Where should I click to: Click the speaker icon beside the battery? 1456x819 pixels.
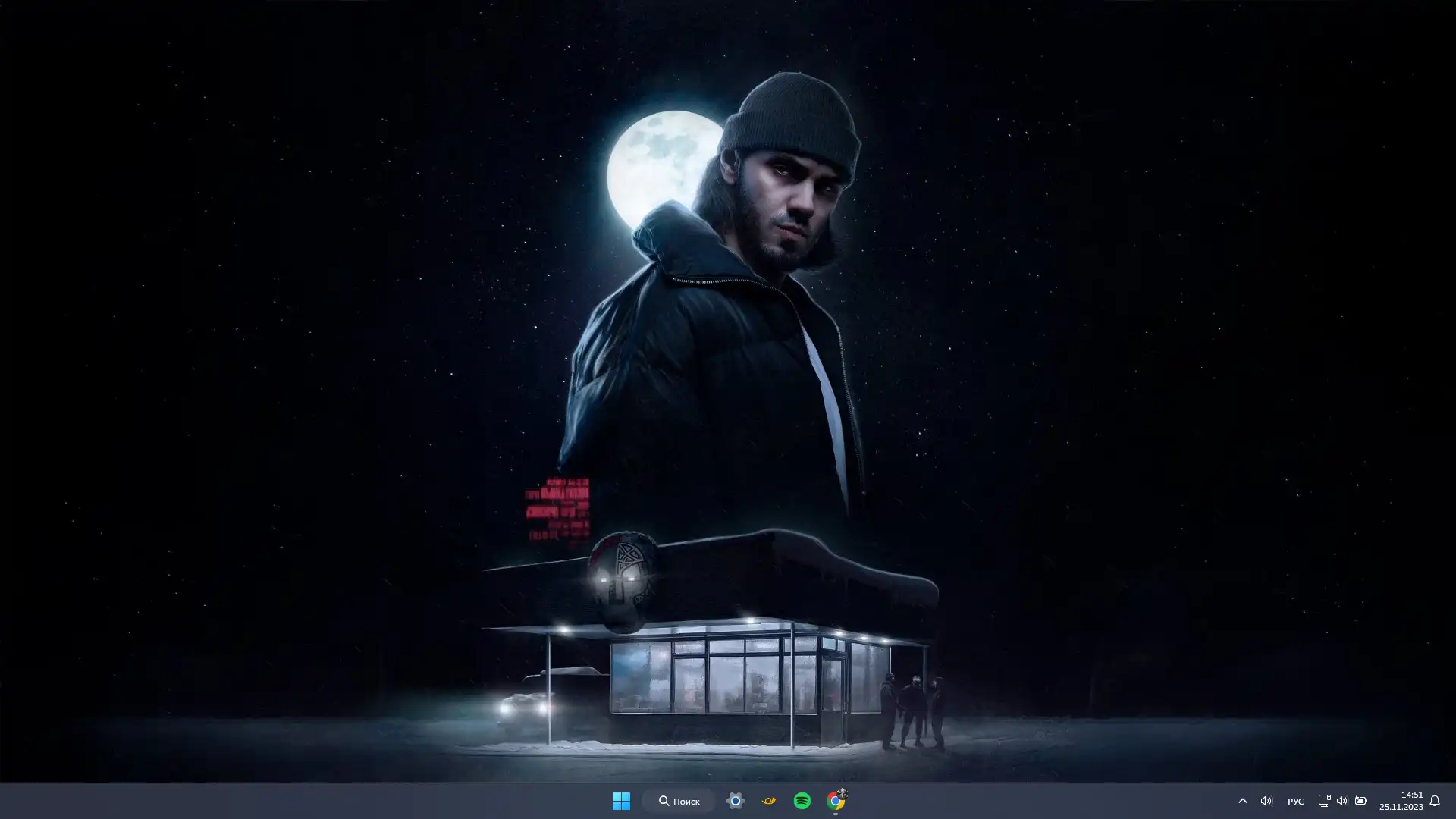[1341, 801]
